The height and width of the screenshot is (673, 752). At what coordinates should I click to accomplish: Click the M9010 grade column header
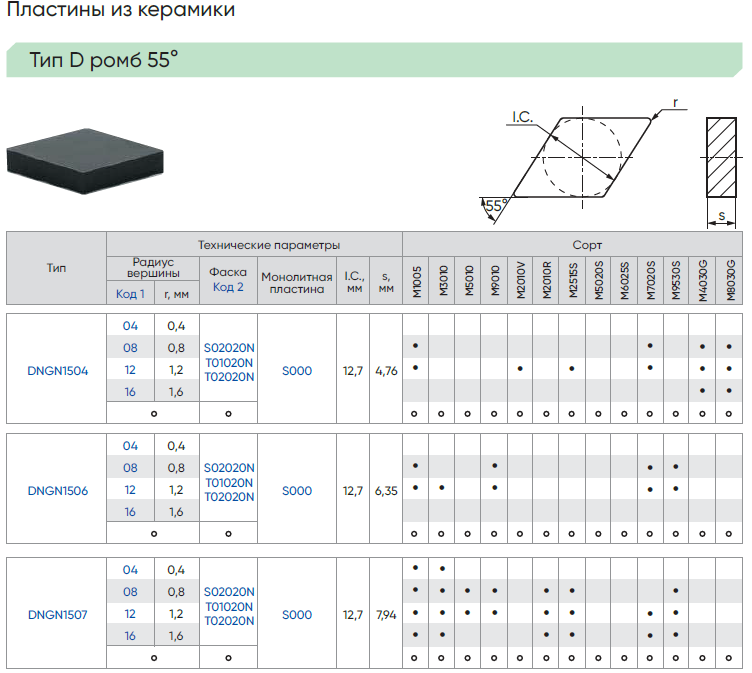495,281
